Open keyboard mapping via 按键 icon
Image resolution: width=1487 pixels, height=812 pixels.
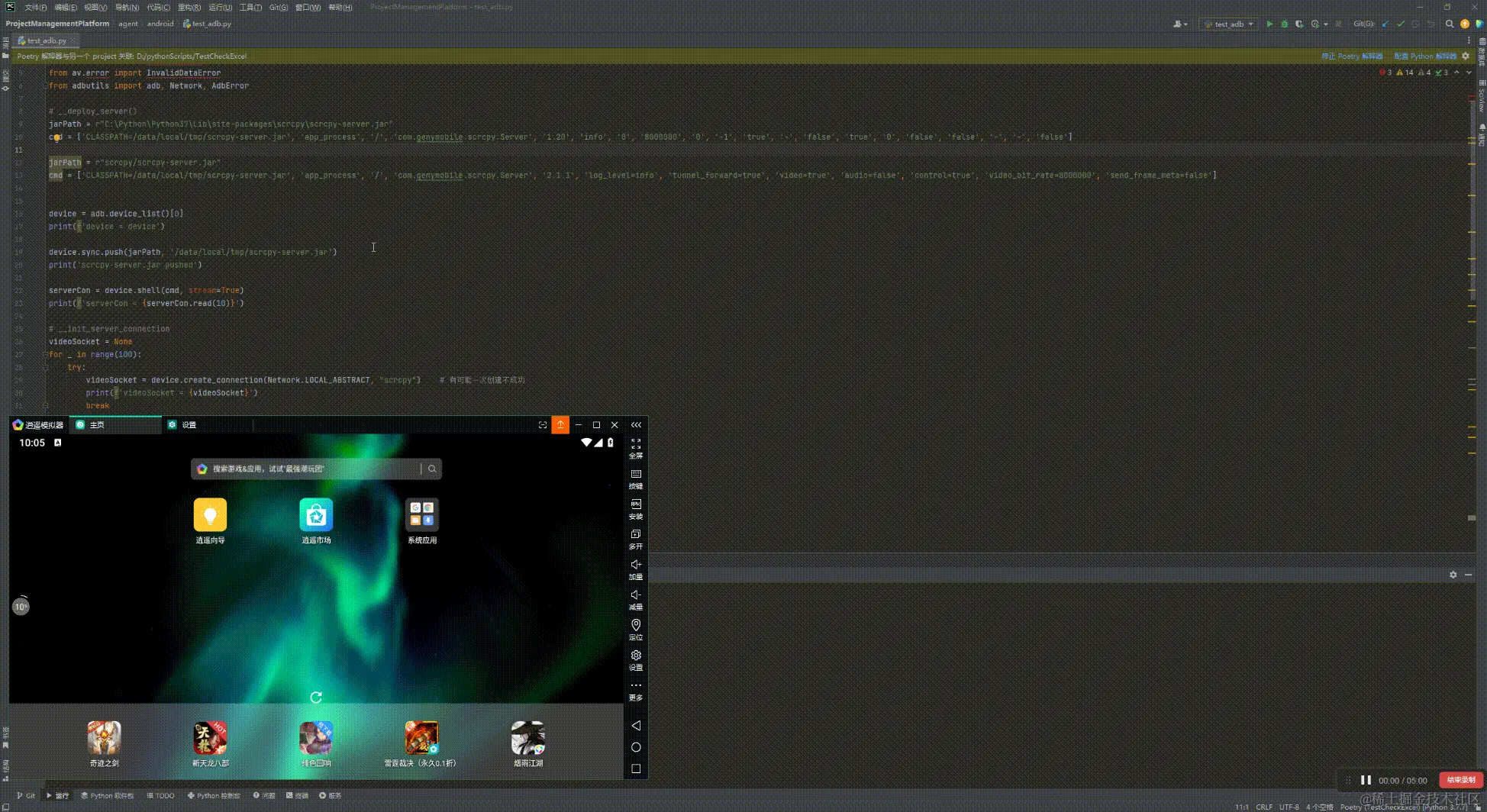636,478
